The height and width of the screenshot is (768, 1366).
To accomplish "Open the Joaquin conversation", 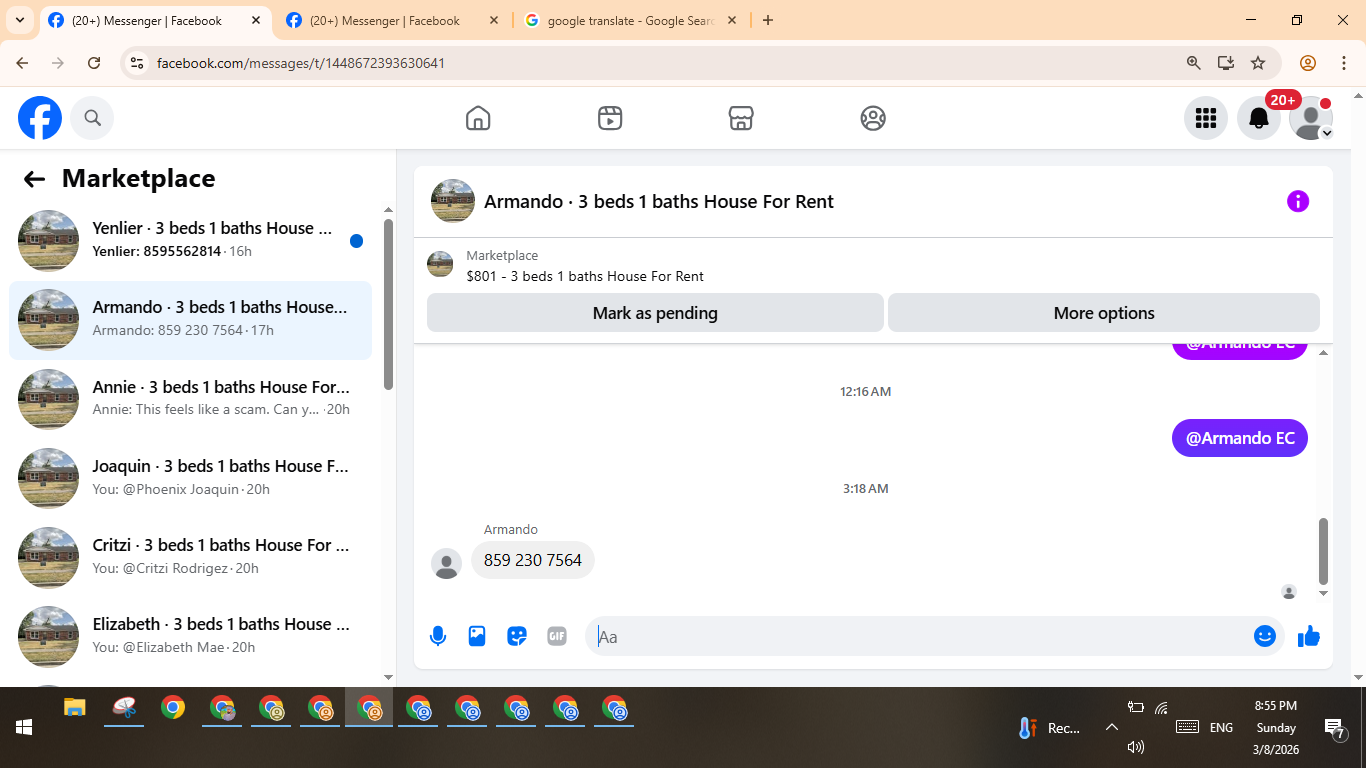I will (190, 478).
